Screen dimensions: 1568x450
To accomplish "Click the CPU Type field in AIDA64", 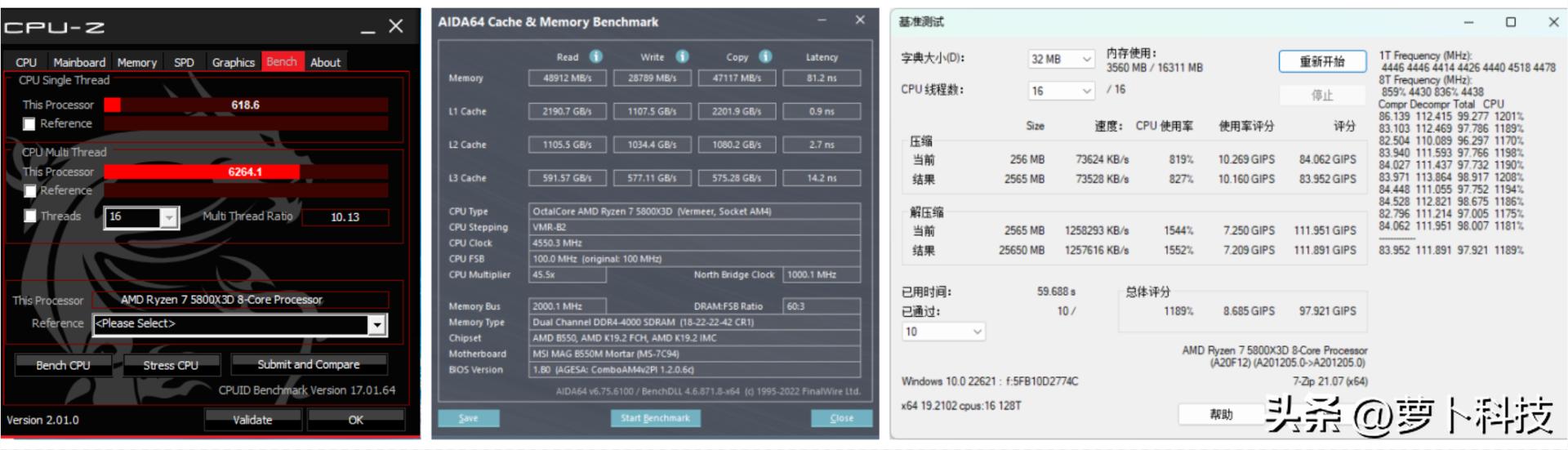I will [695, 212].
